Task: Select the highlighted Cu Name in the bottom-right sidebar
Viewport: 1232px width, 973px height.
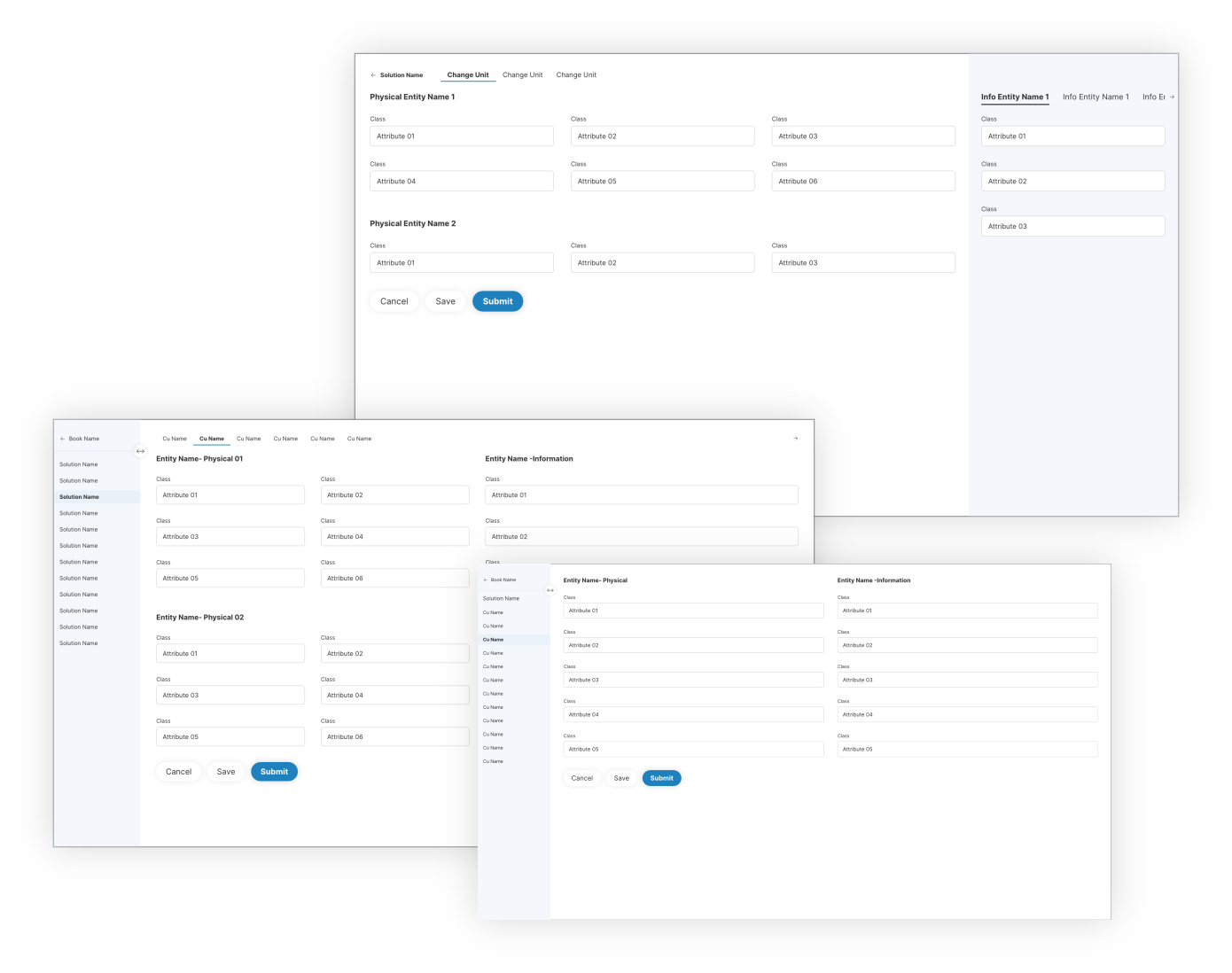Action: [x=494, y=640]
